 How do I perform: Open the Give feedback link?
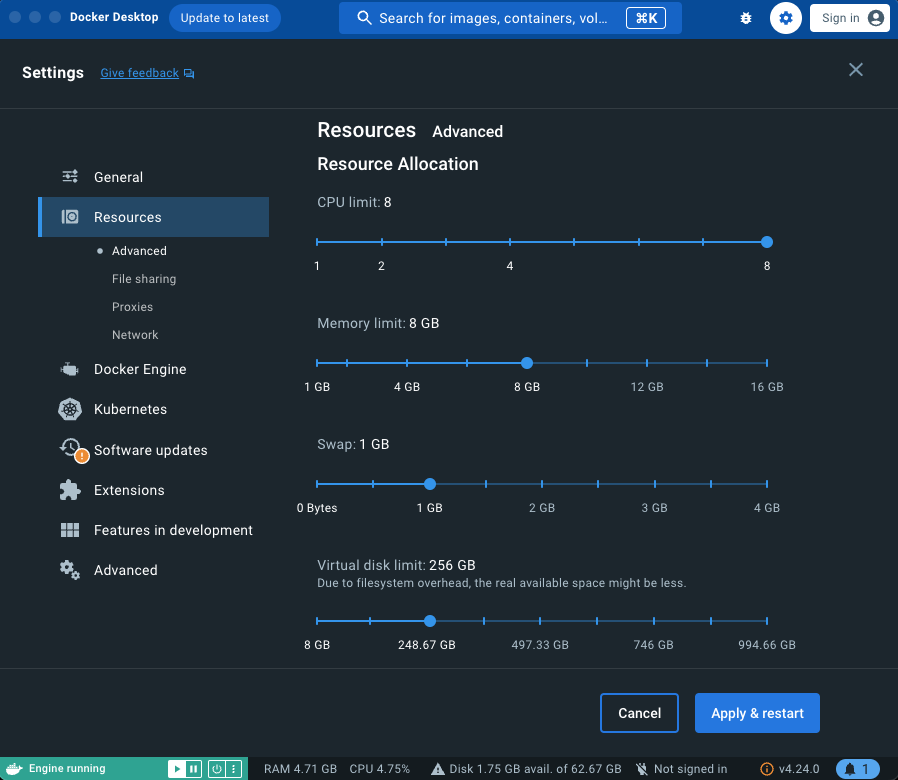coord(139,73)
